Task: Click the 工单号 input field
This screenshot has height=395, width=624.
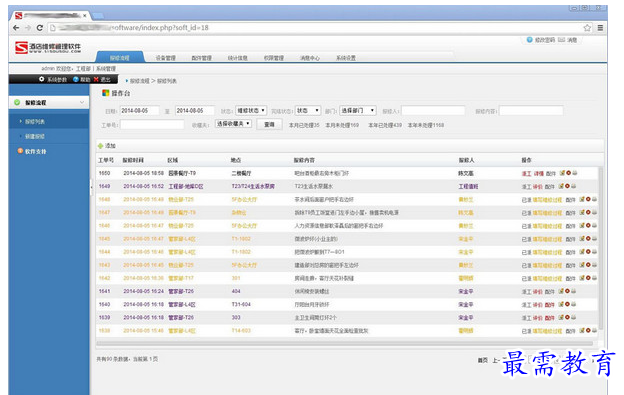Action: click(152, 125)
